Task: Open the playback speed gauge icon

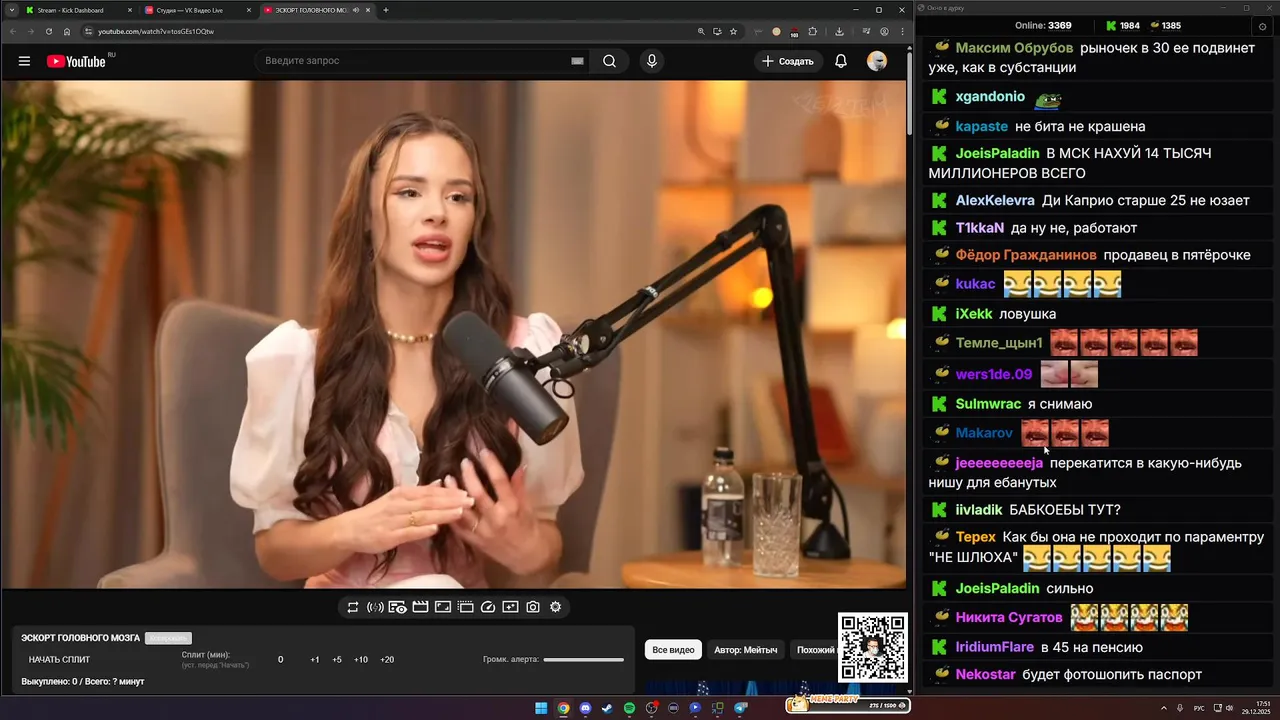Action: coord(488,607)
